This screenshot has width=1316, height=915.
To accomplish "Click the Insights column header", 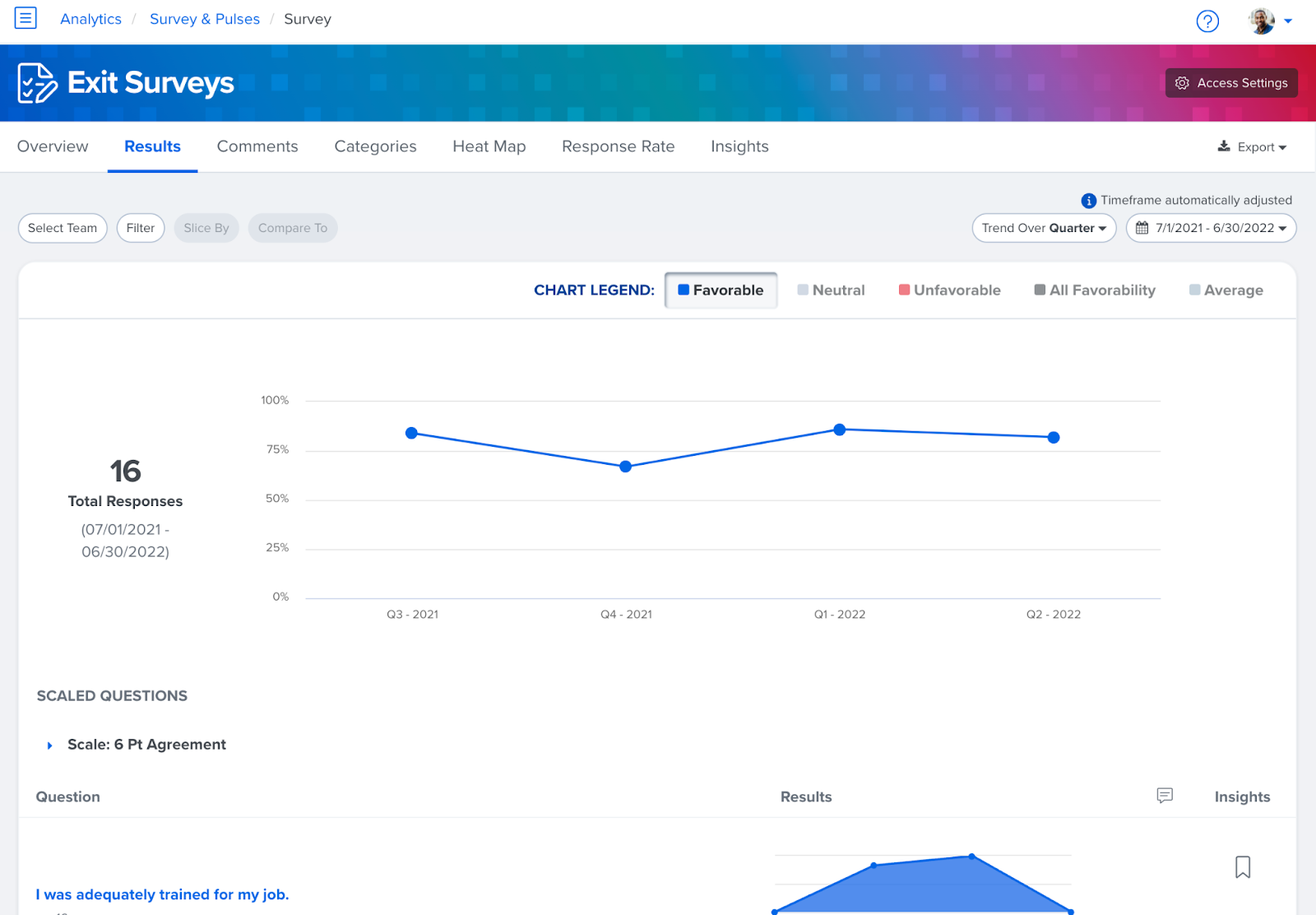I will [x=1242, y=797].
